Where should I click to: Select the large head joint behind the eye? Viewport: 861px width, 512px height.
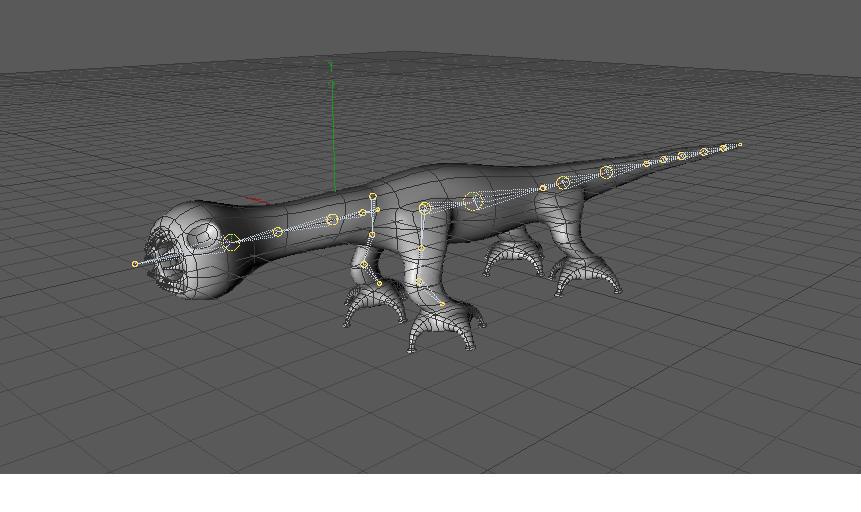pos(231,242)
